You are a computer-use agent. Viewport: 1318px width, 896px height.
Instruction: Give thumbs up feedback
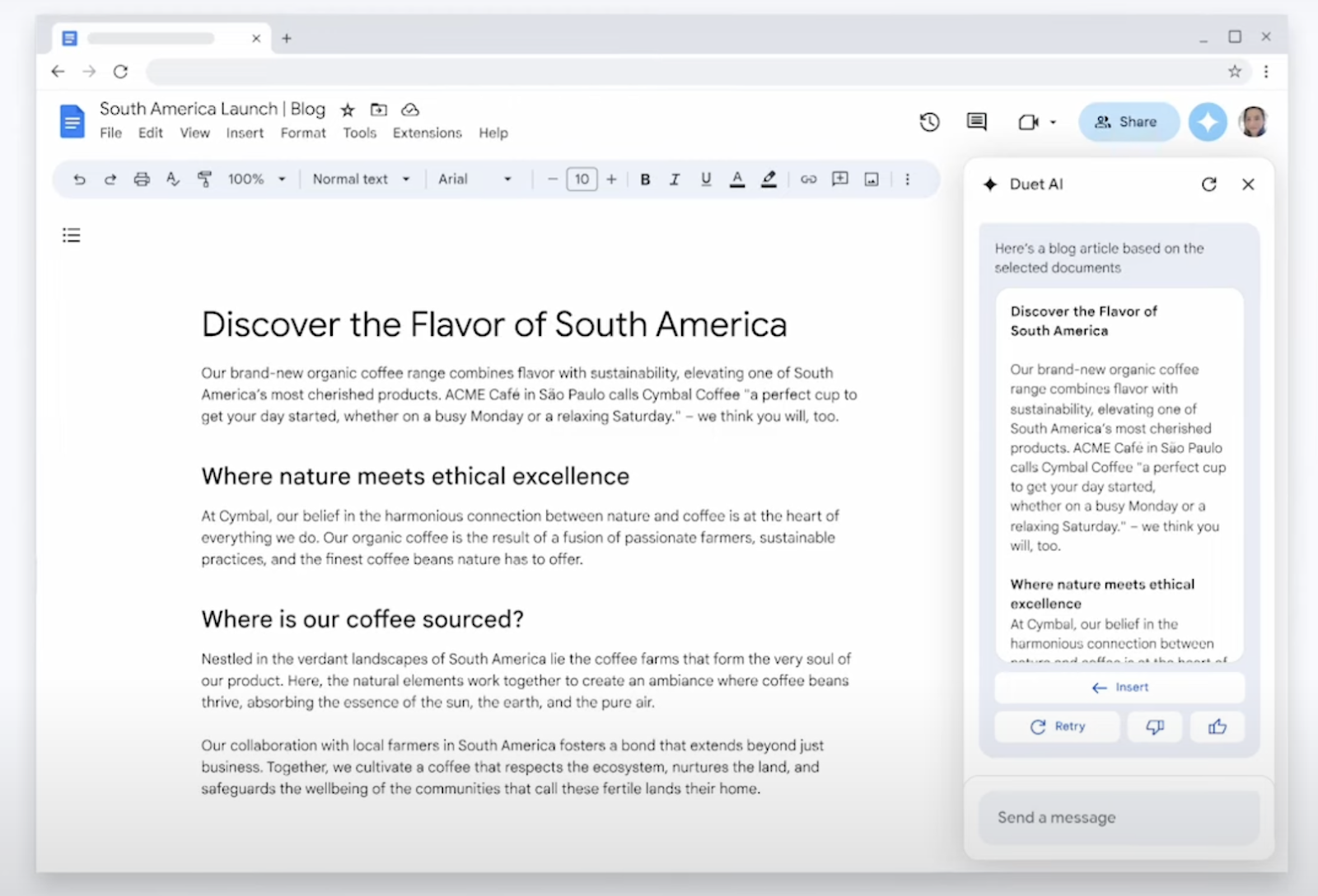[1218, 726]
